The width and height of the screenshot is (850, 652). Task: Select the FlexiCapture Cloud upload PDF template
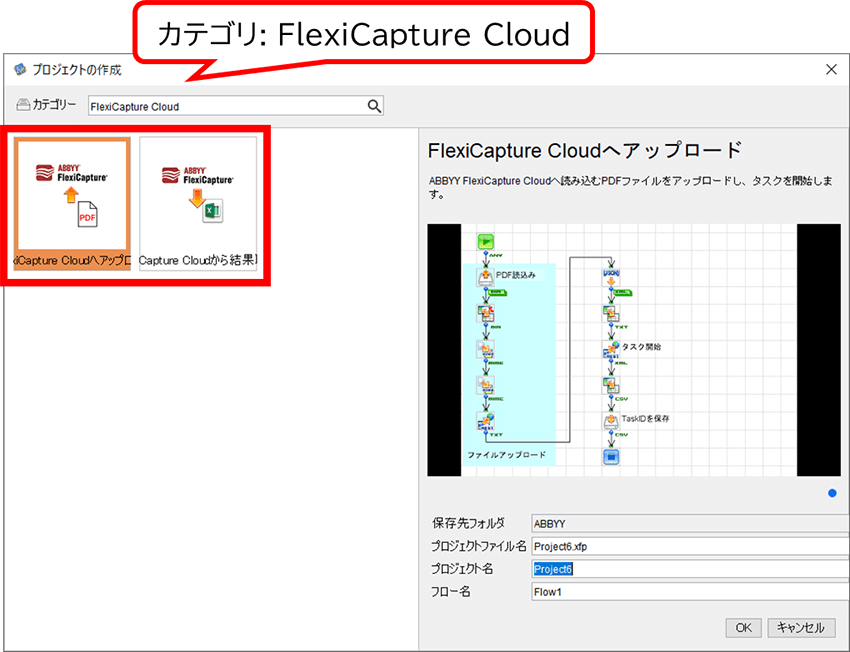click(73, 204)
